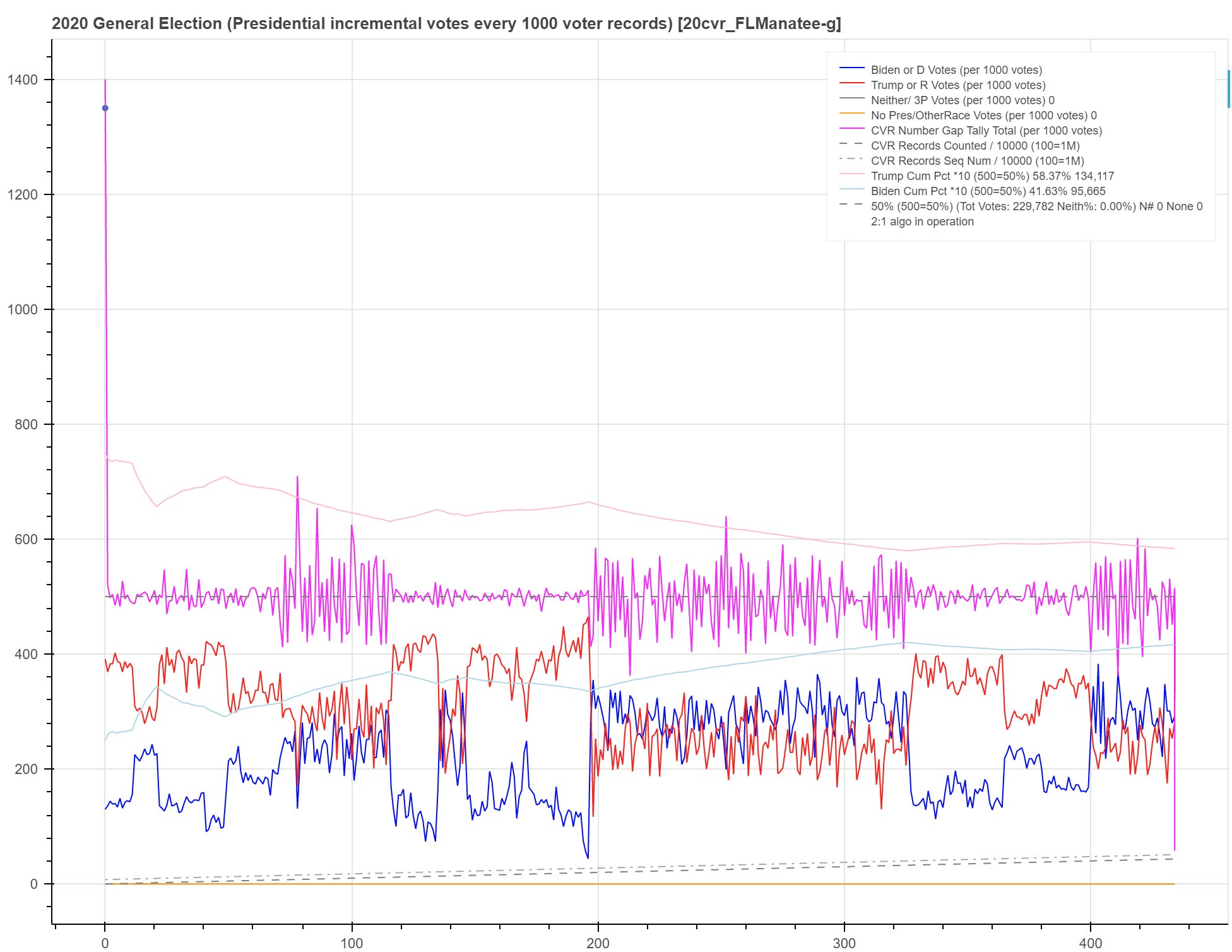Click the y-axis label 1000
The image size is (1232, 952).
23,309
